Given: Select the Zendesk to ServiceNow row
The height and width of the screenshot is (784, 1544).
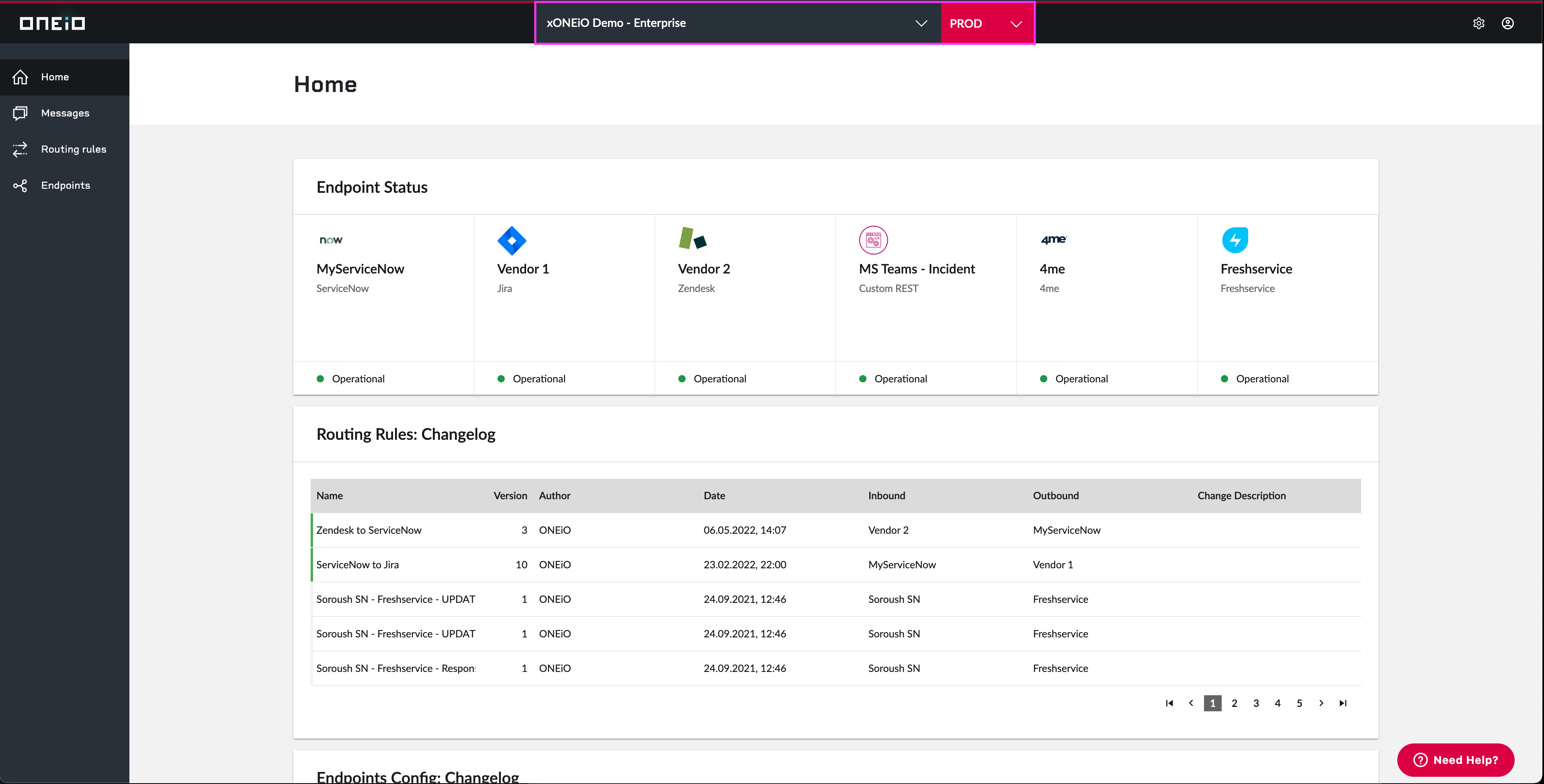Looking at the screenshot, I should tap(835, 530).
